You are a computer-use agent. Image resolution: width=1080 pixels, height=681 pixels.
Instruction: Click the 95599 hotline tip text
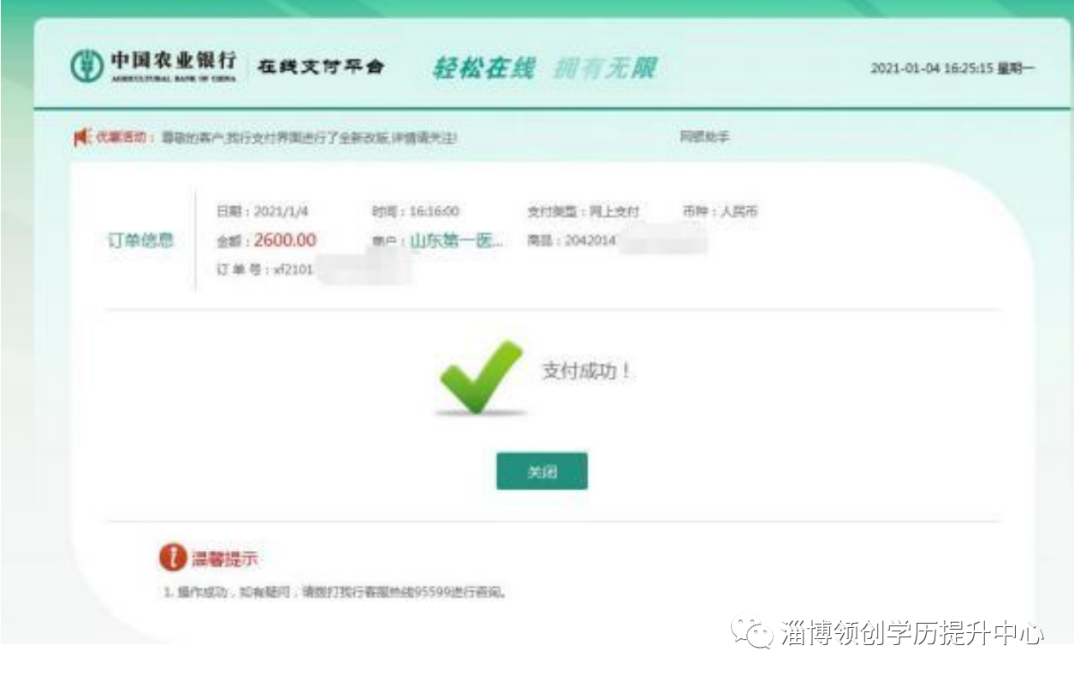pyautogui.click(x=335, y=591)
